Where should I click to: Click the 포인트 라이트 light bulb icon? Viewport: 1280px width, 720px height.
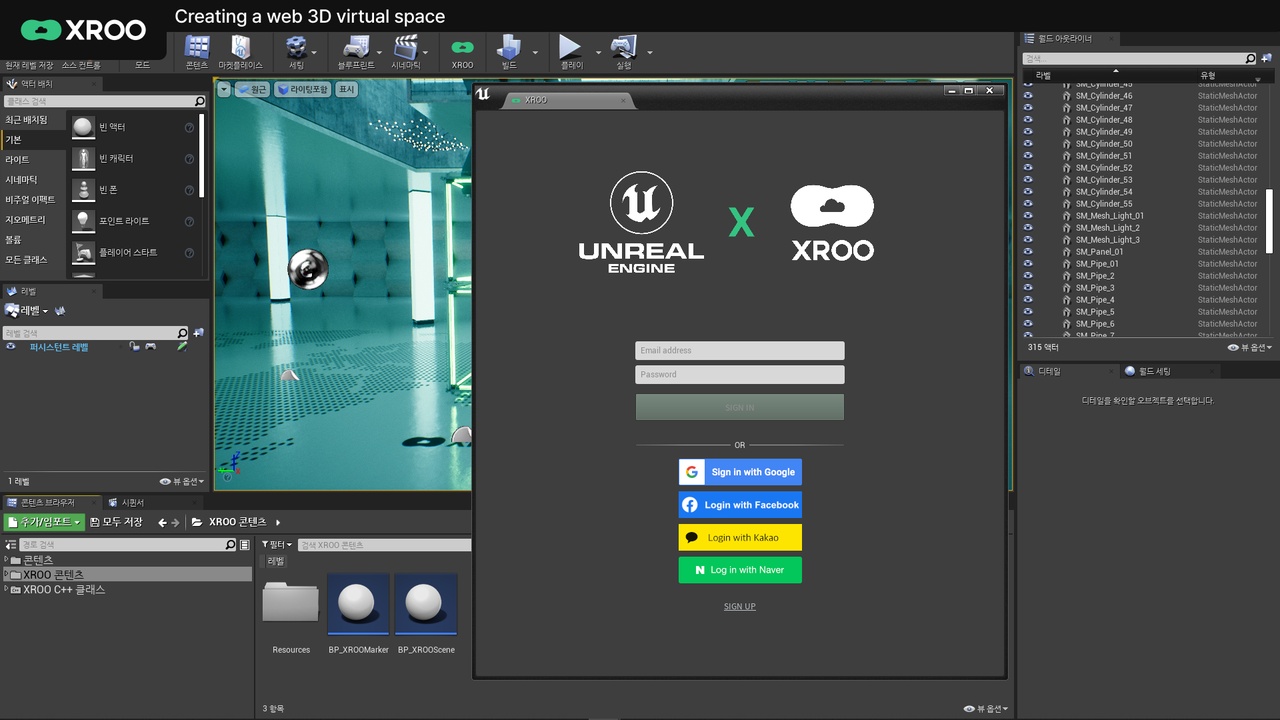83,221
